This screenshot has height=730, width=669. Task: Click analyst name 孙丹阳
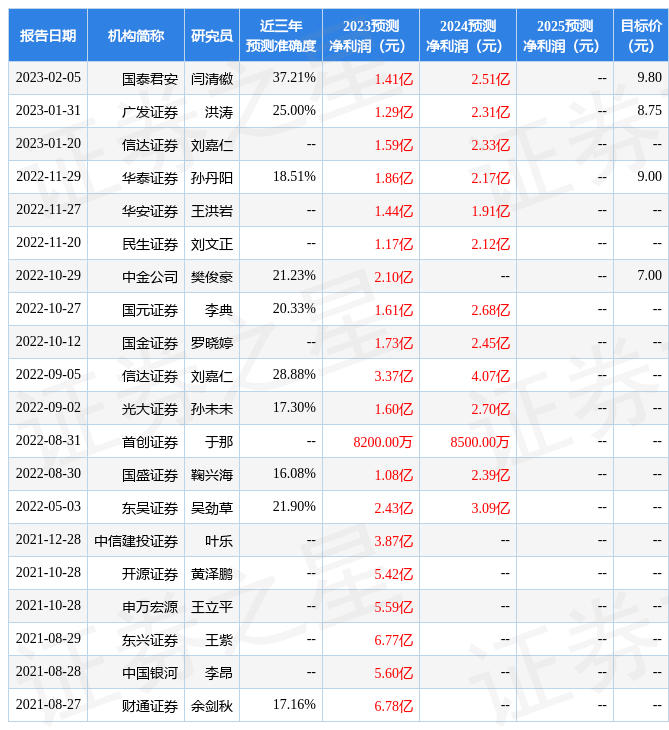(x=212, y=177)
